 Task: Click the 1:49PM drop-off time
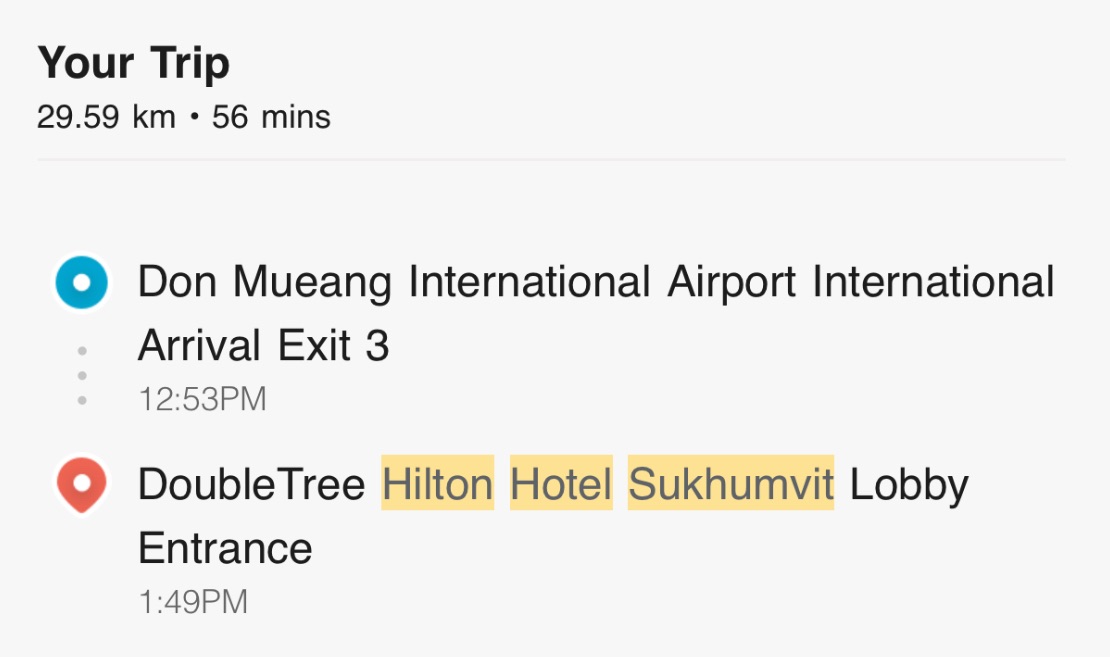pos(192,602)
